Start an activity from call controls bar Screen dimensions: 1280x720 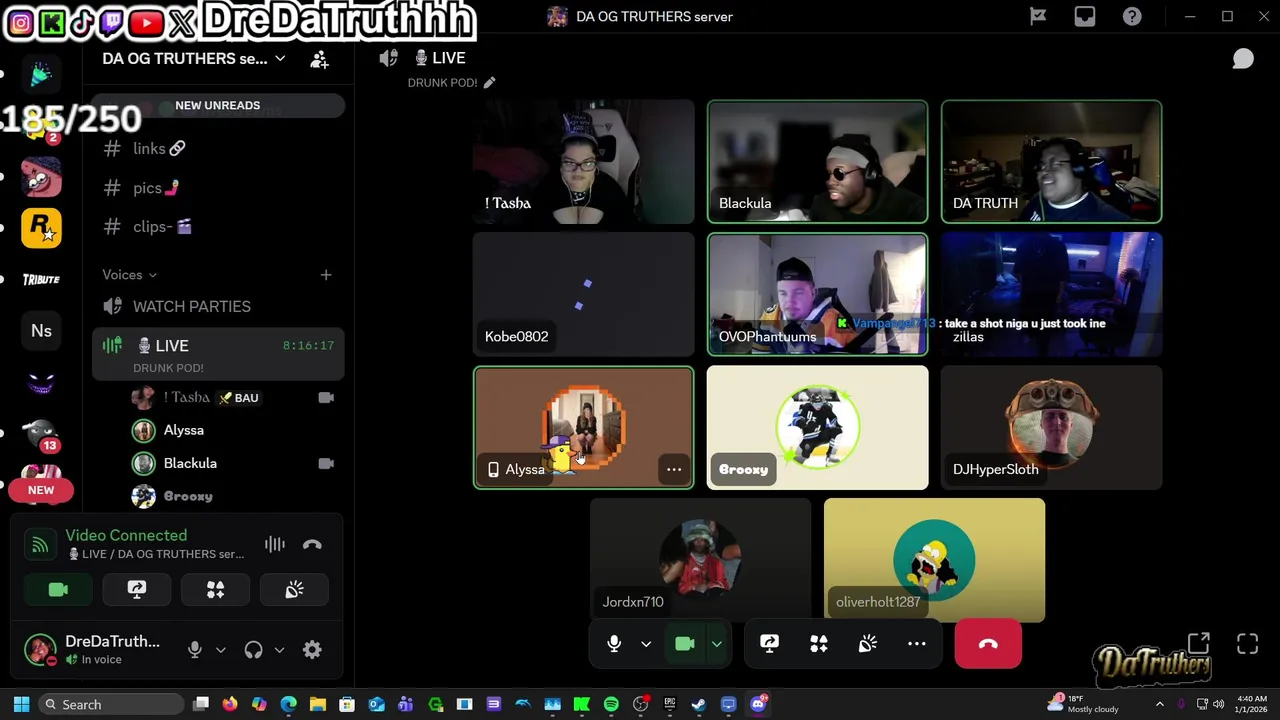coord(819,644)
